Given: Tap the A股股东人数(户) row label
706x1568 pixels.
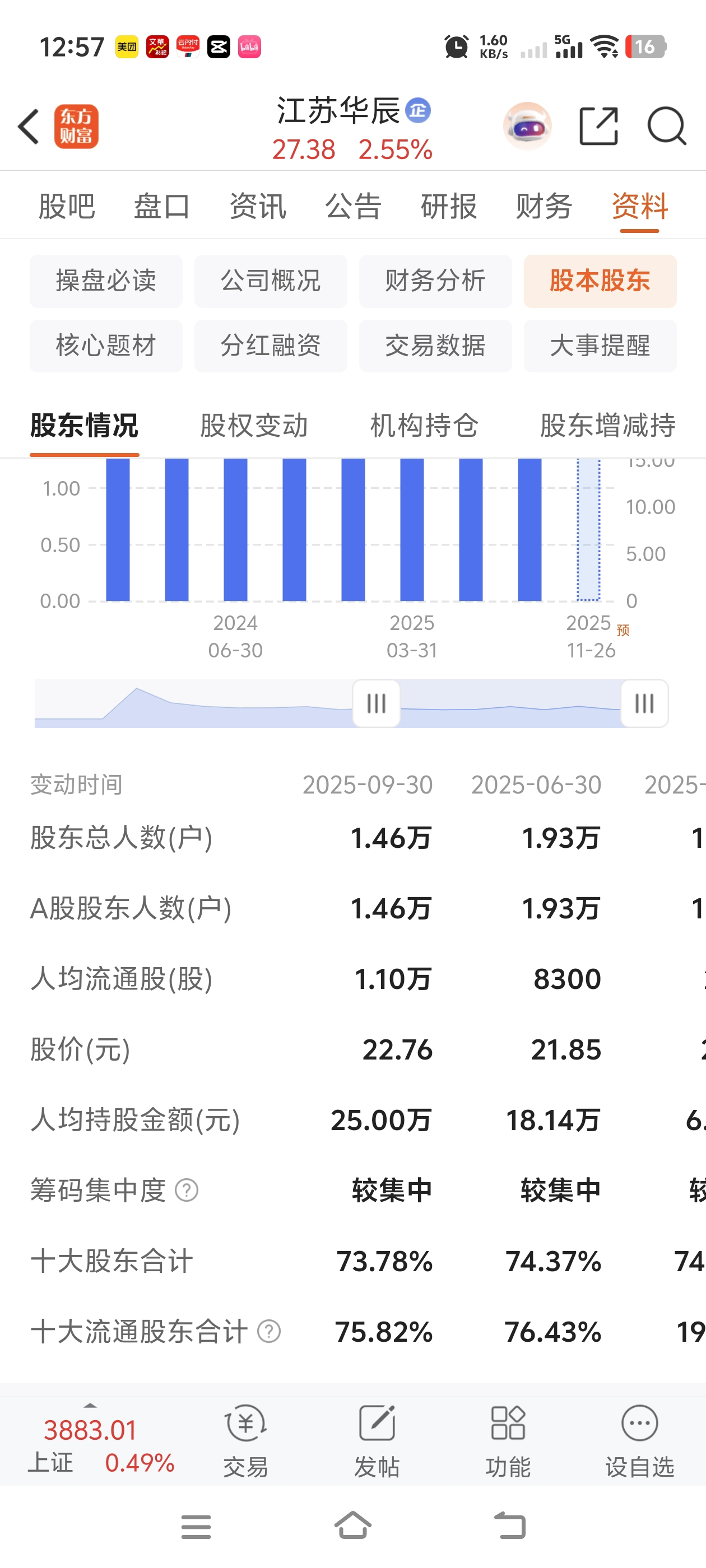Looking at the screenshot, I should point(131,908).
